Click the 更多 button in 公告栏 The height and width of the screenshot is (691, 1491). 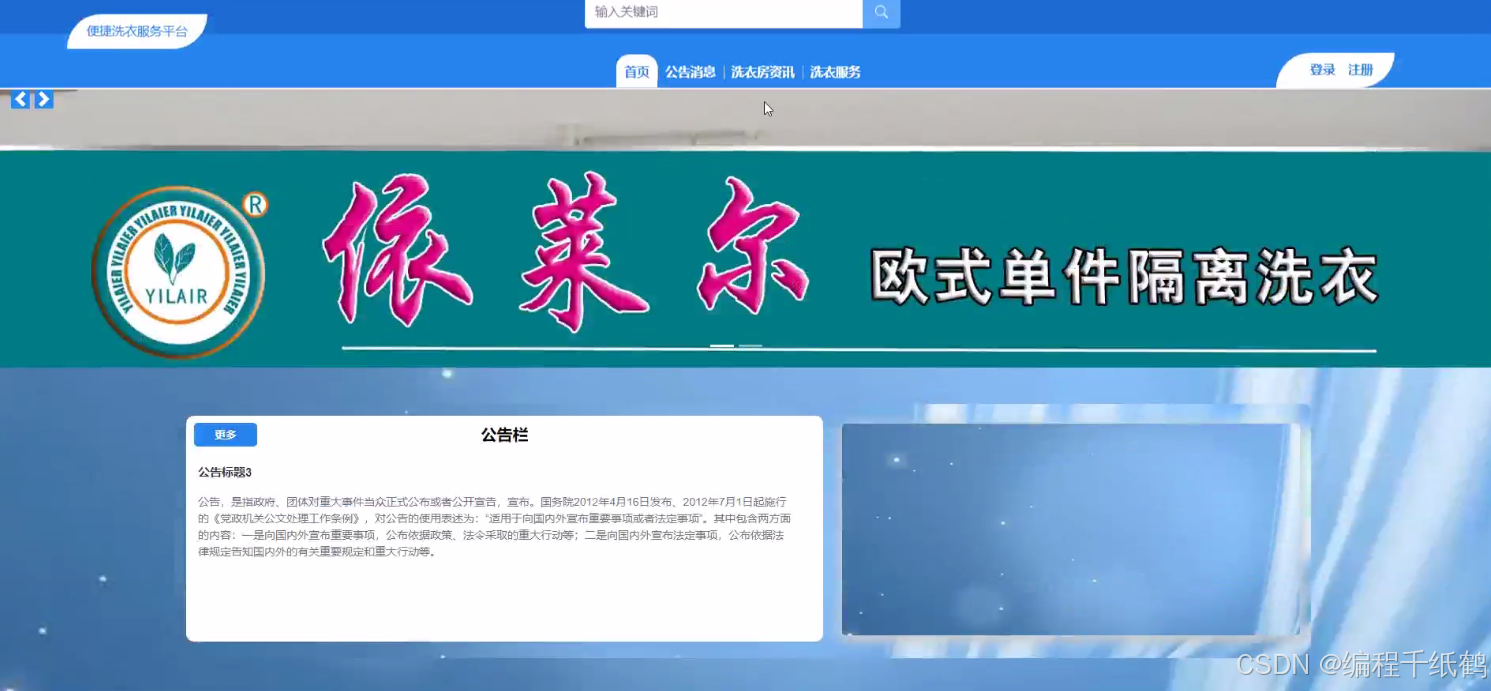coord(225,435)
